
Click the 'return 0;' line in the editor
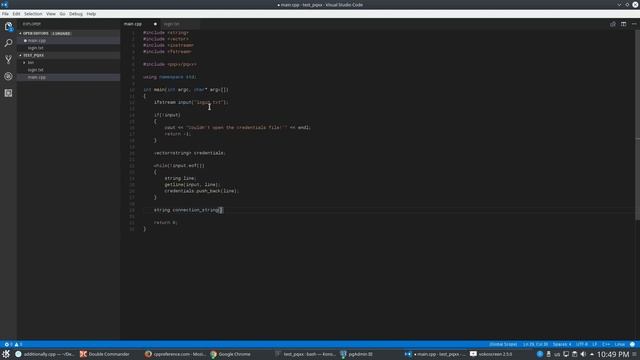coord(165,222)
